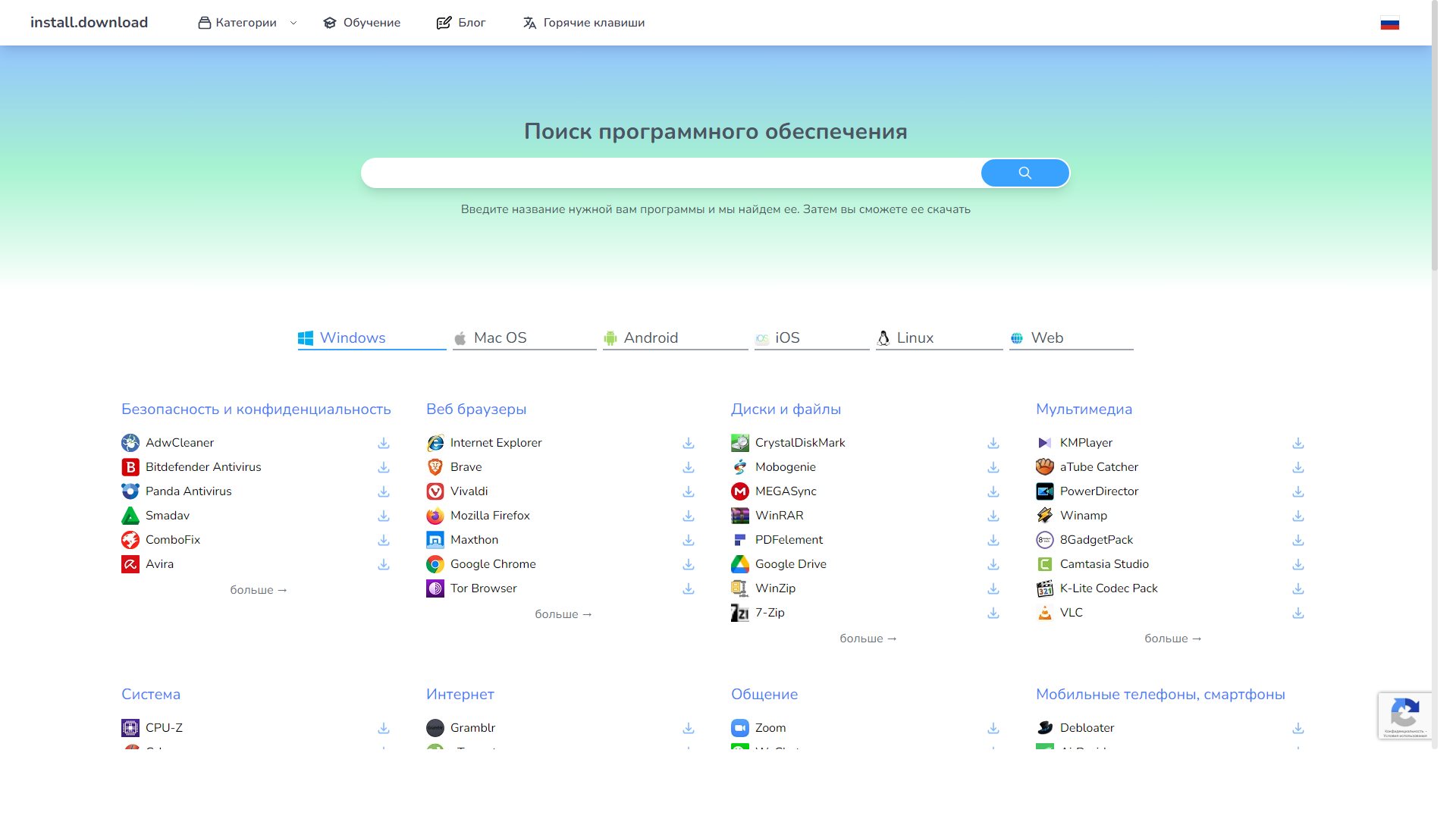
Task: Click the Google Chrome app icon
Action: [x=435, y=564]
